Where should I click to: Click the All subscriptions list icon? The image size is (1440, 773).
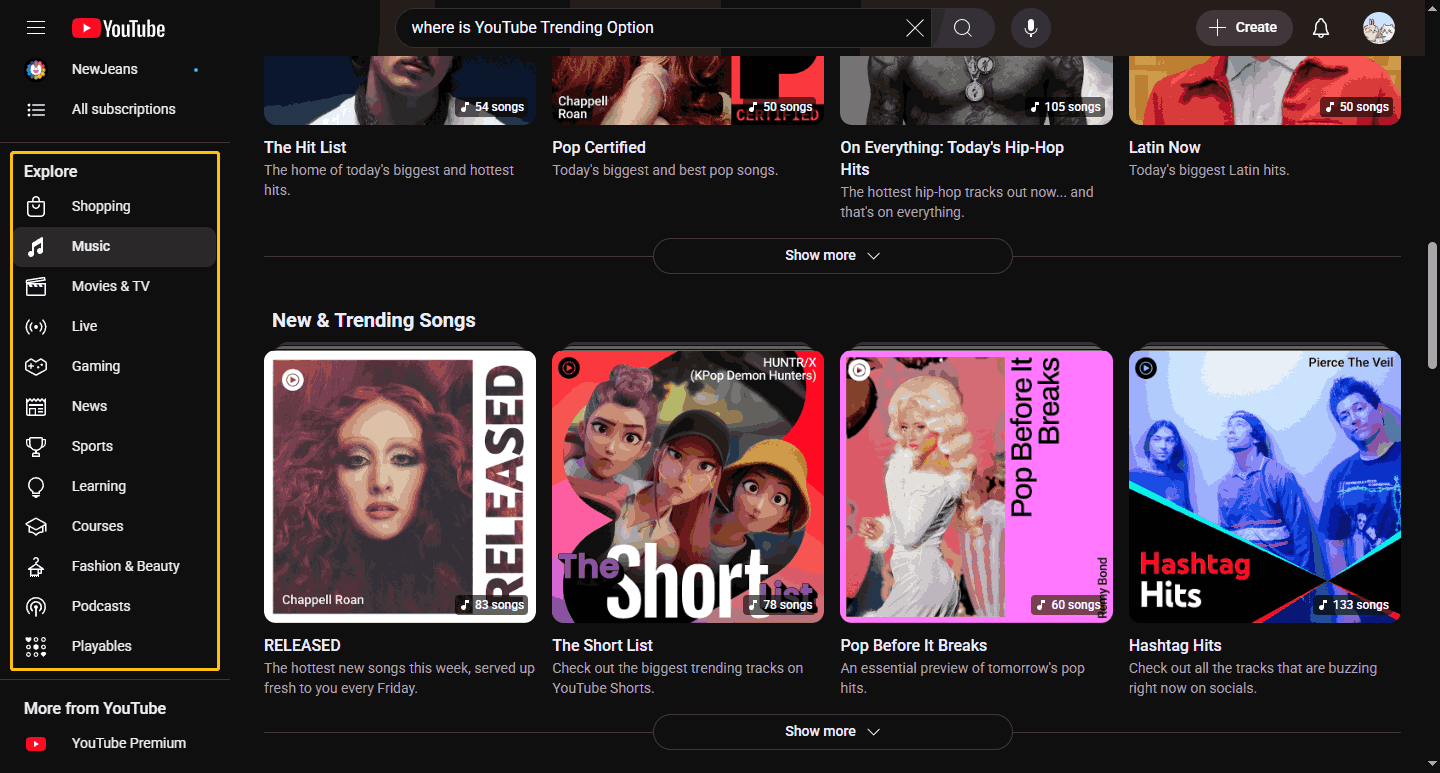(x=36, y=109)
